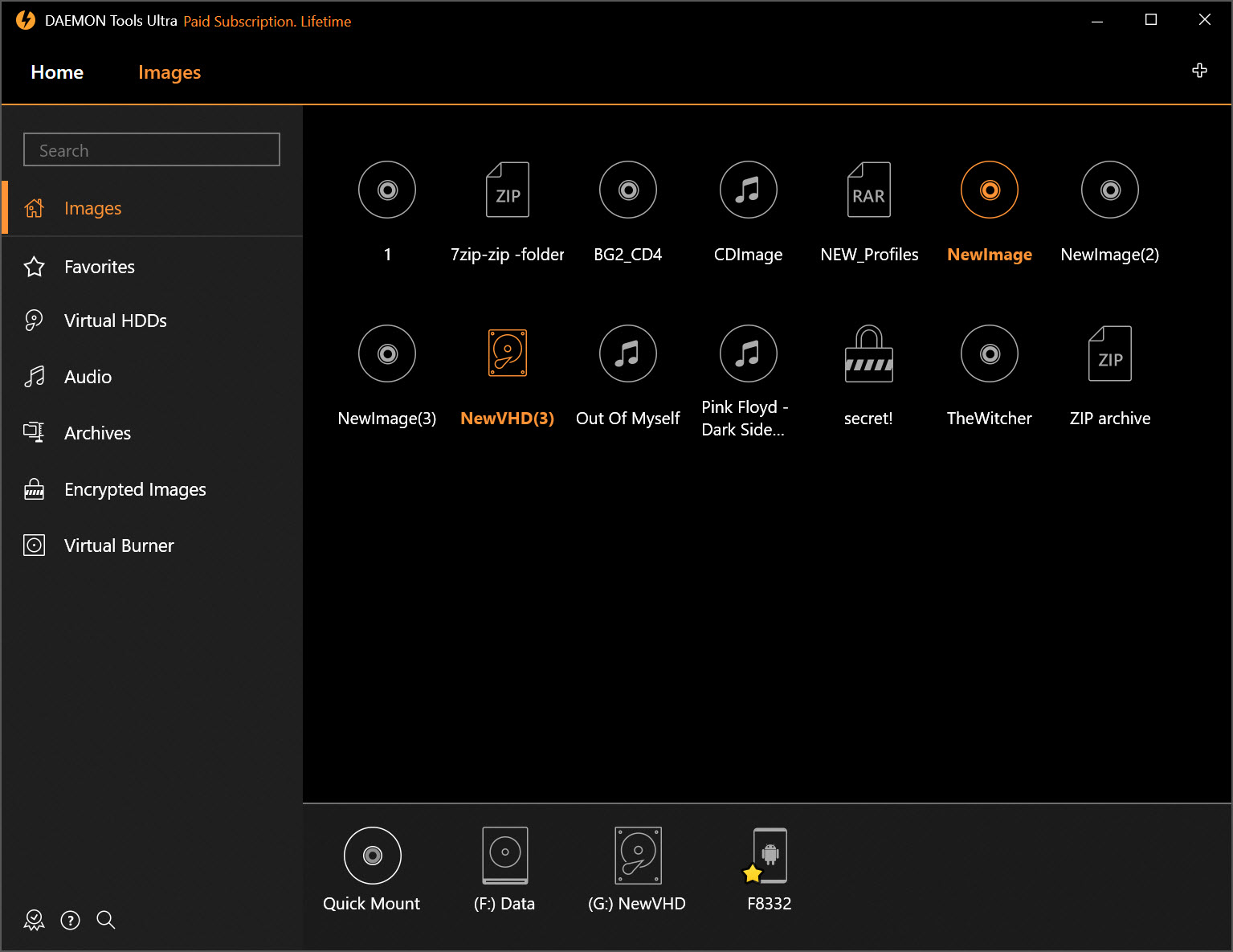Select the TheWitcher disc image
This screenshot has height=952, width=1233.
point(990,353)
